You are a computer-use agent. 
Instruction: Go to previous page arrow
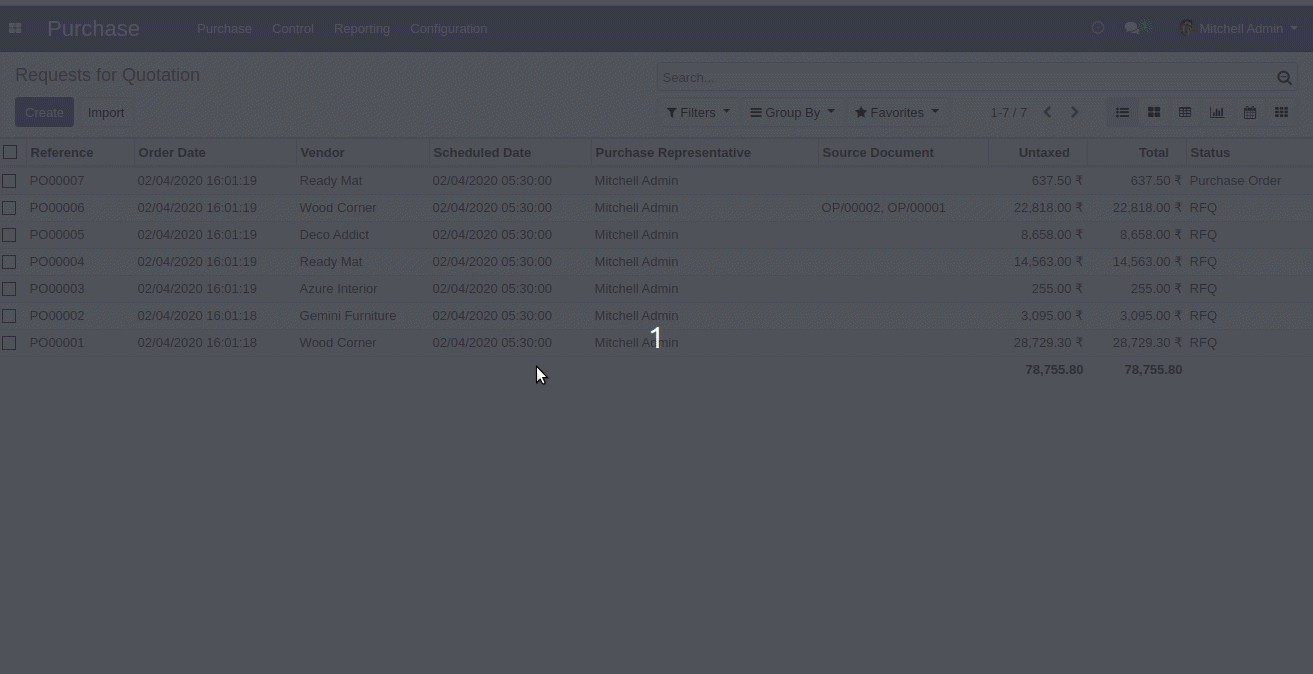click(x=1047, y=112)
